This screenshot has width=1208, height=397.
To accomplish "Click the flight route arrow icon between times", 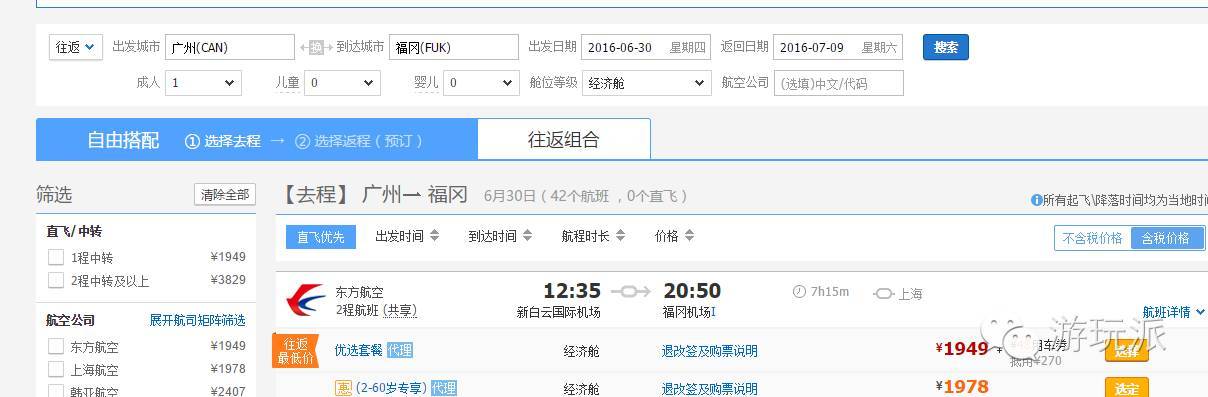I will point(631,291).
